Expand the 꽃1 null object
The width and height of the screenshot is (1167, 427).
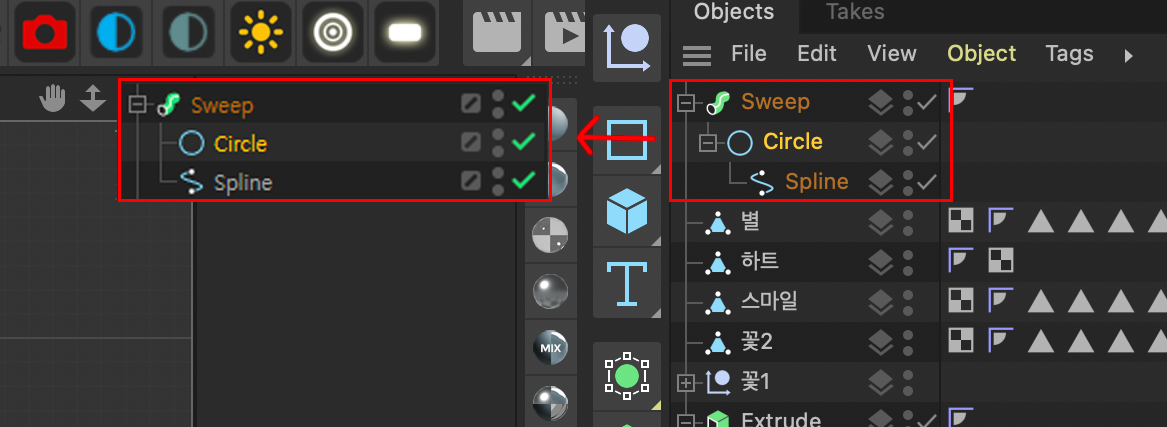point(685,382)
